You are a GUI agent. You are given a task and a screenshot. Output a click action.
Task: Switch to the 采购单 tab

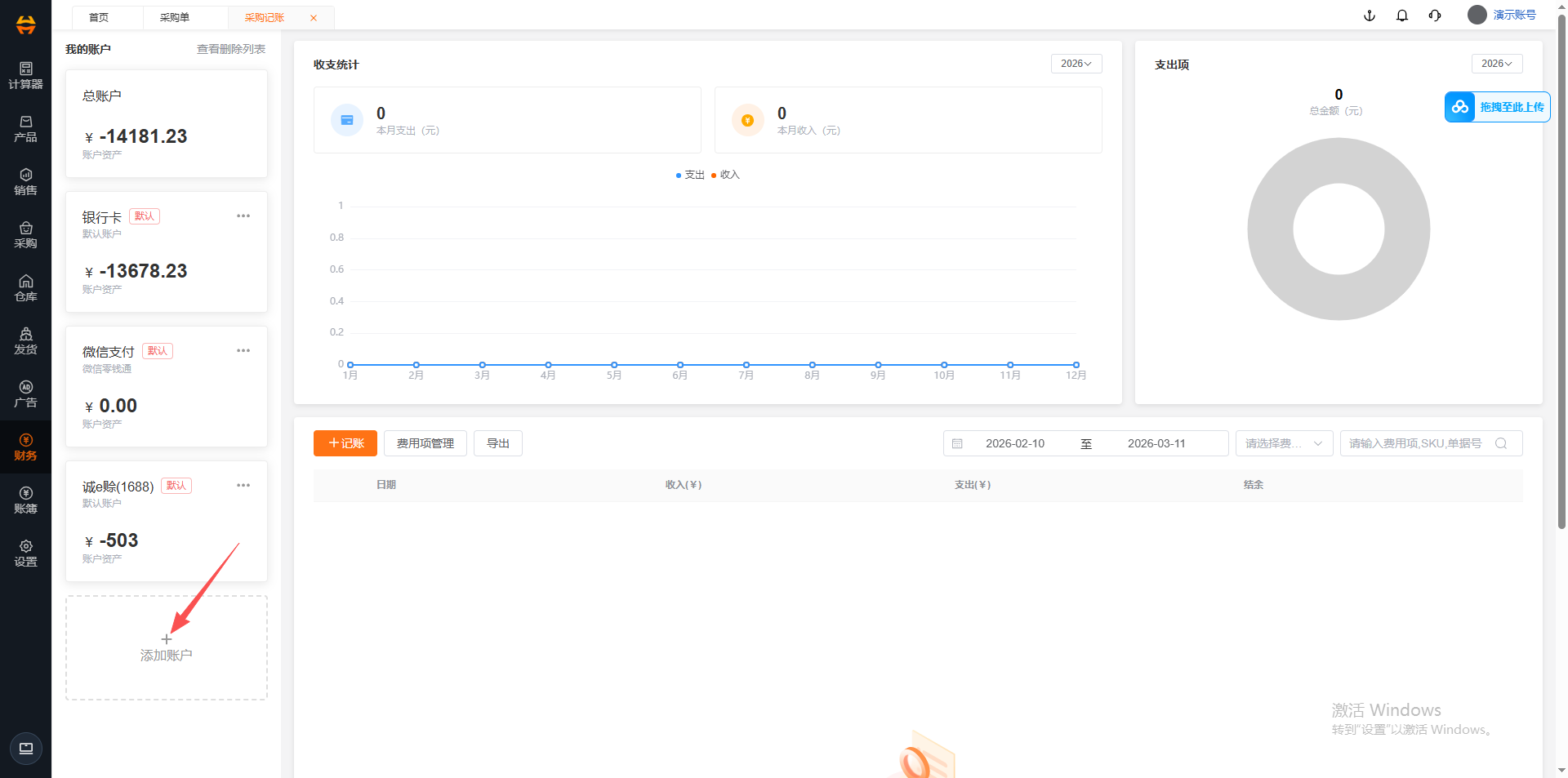click(x=175, y=17)
